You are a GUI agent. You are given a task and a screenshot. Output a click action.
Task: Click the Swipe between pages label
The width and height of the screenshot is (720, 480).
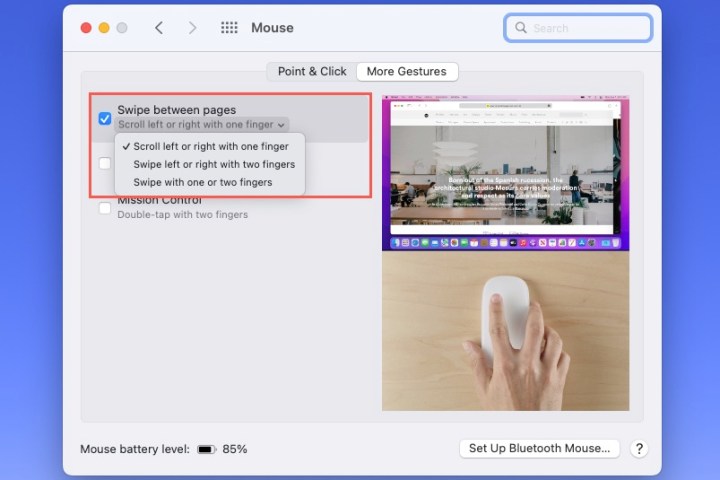[177, 110]
